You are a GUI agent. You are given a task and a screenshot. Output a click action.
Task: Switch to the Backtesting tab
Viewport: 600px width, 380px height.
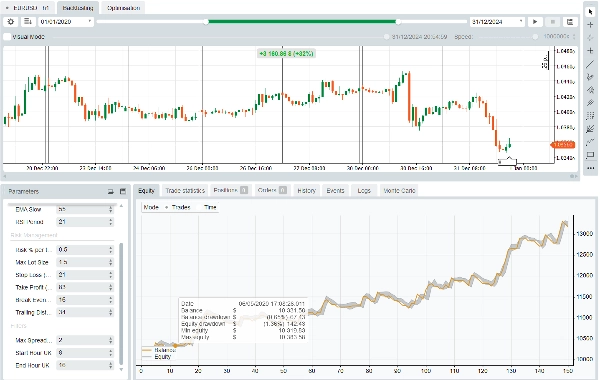click(78, 8)
